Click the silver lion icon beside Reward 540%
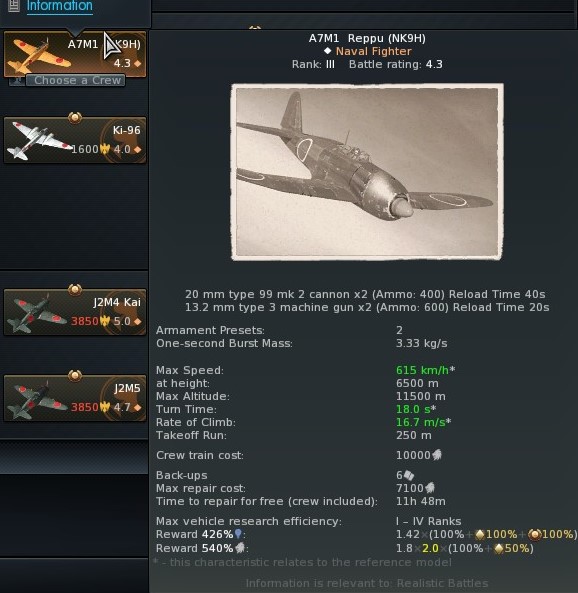Viewport: 578px width, 593px height. (240, 548)
